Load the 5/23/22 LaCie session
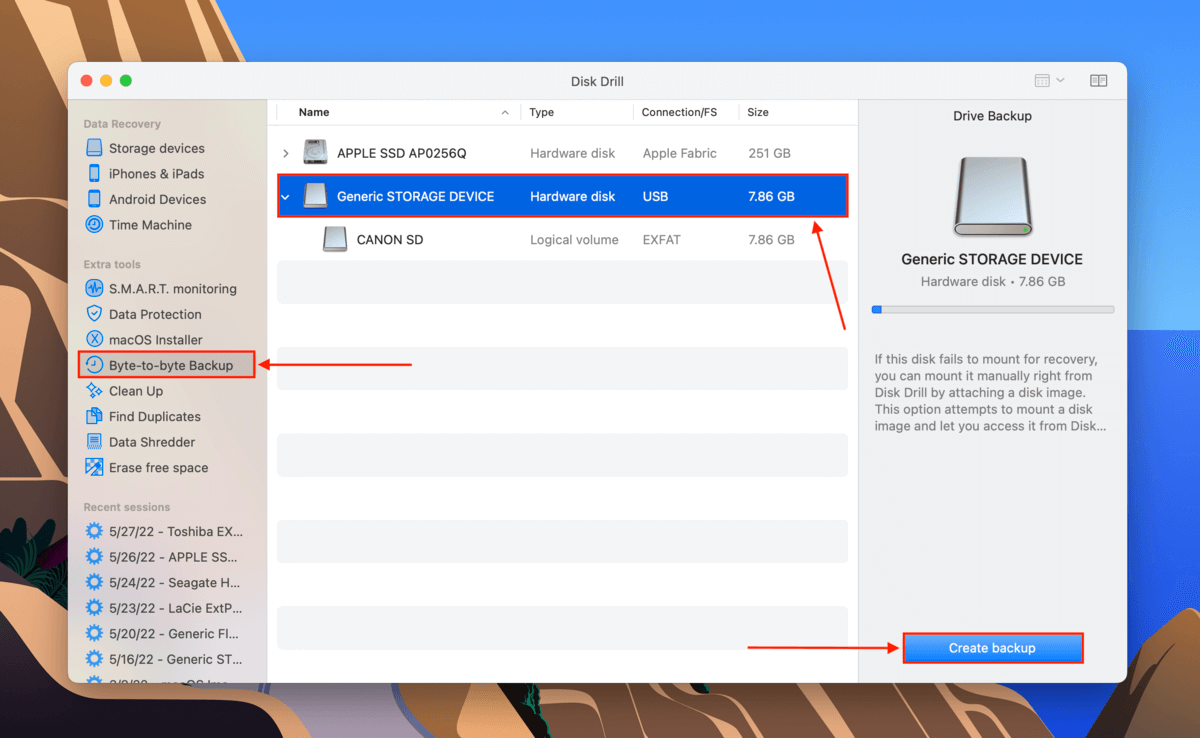This screenshot has width=1200, height=738. click(x=165, y=608)
